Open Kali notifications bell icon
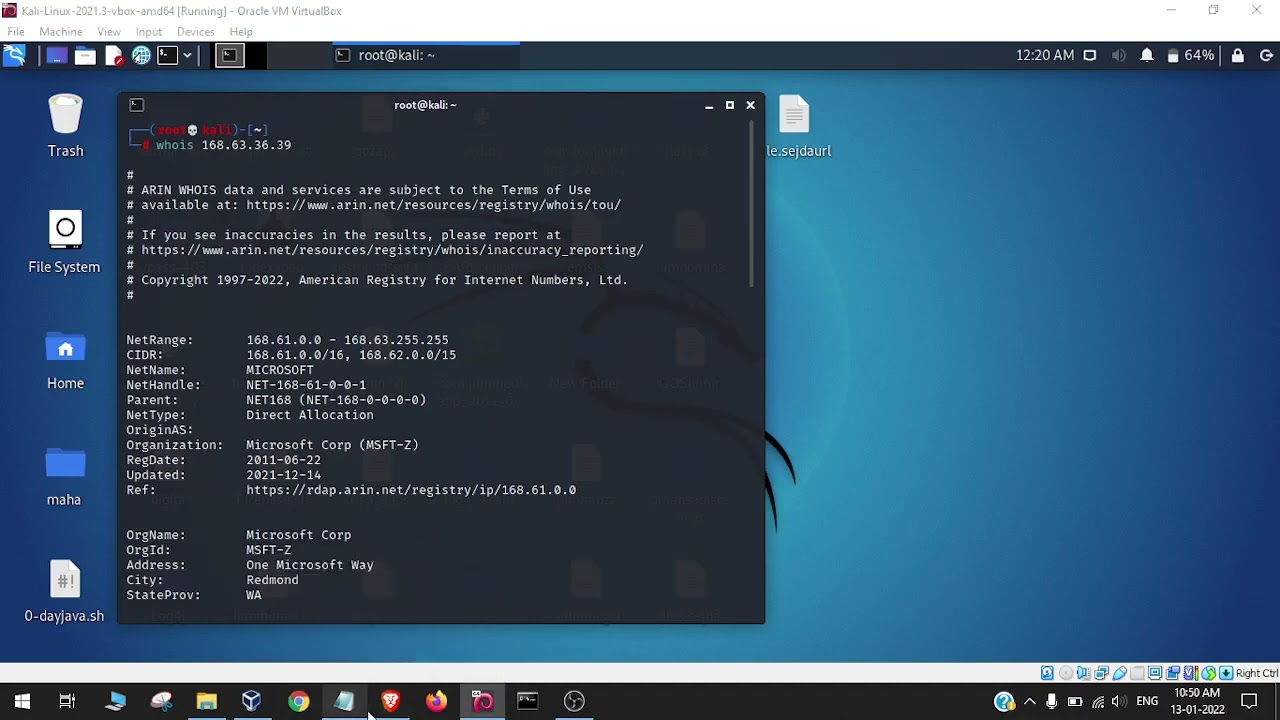Viewport: 1280px width, 720px height. (x=1147, y=56)
